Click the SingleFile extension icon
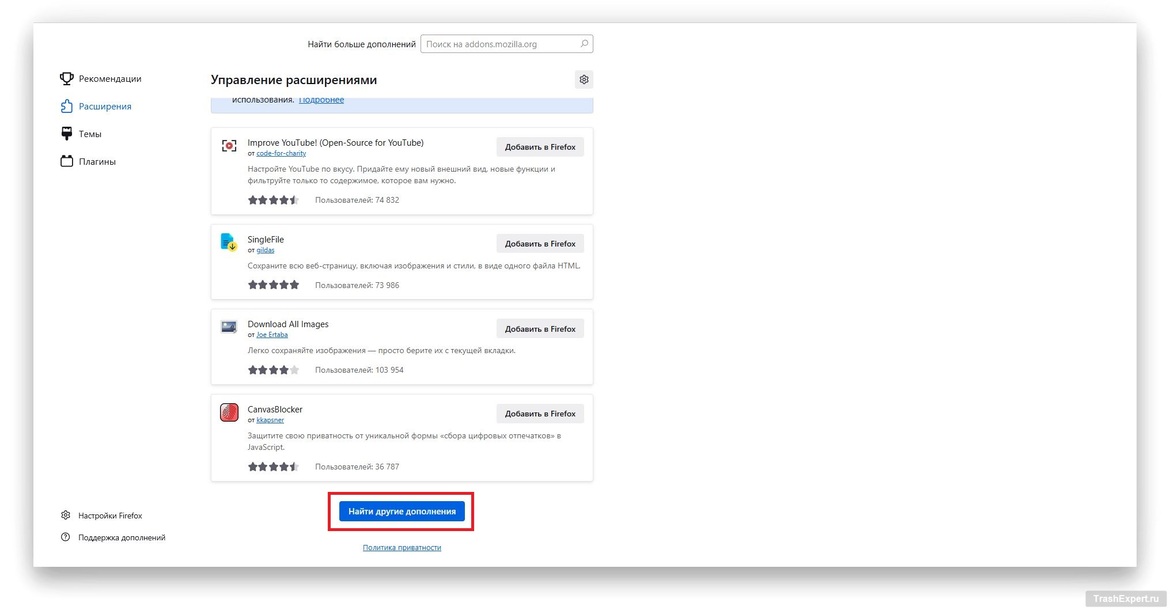The image size is (1170, 610). point(229,242)
